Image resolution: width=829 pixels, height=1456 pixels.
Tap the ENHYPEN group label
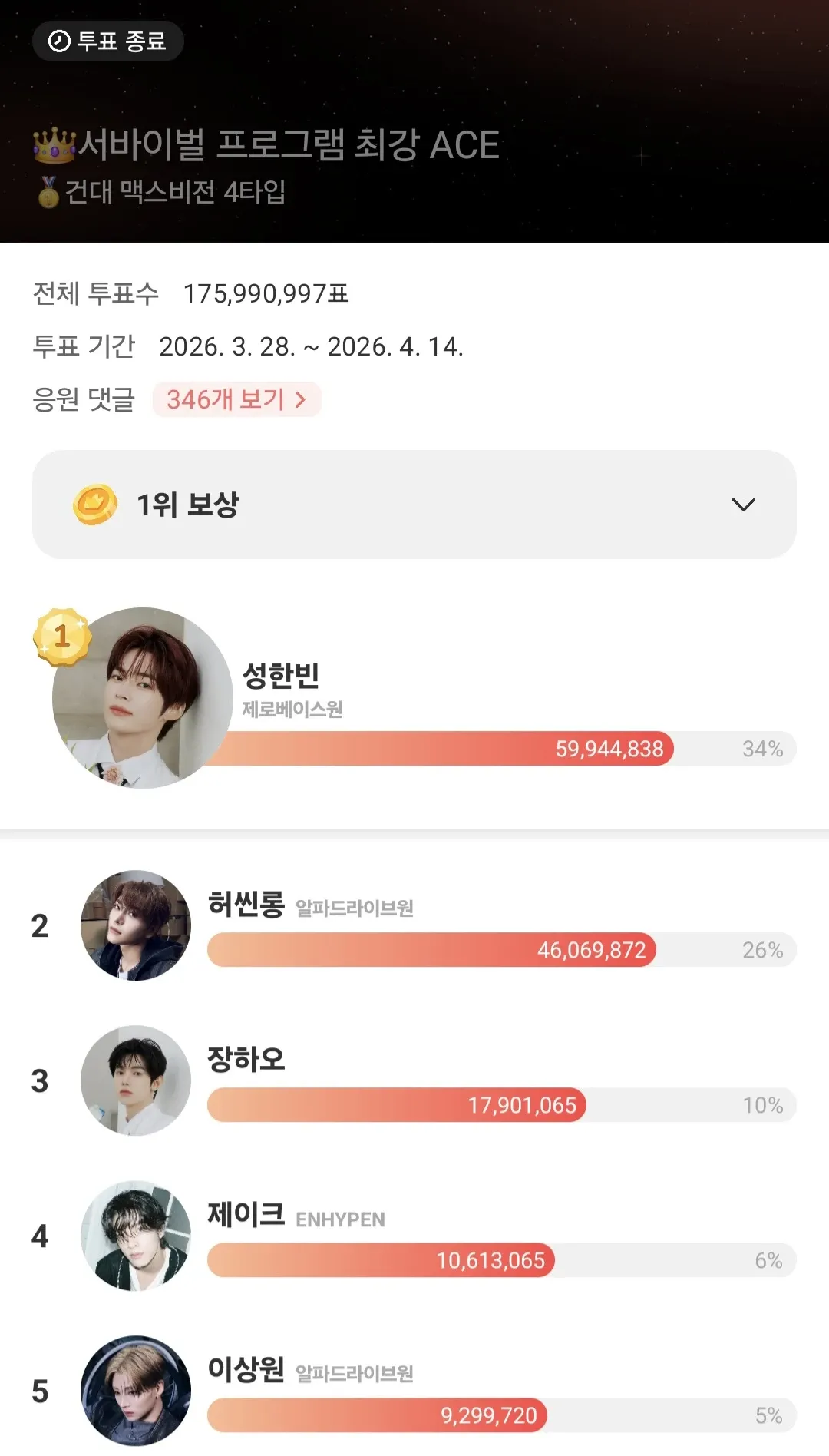(340, 1219)
